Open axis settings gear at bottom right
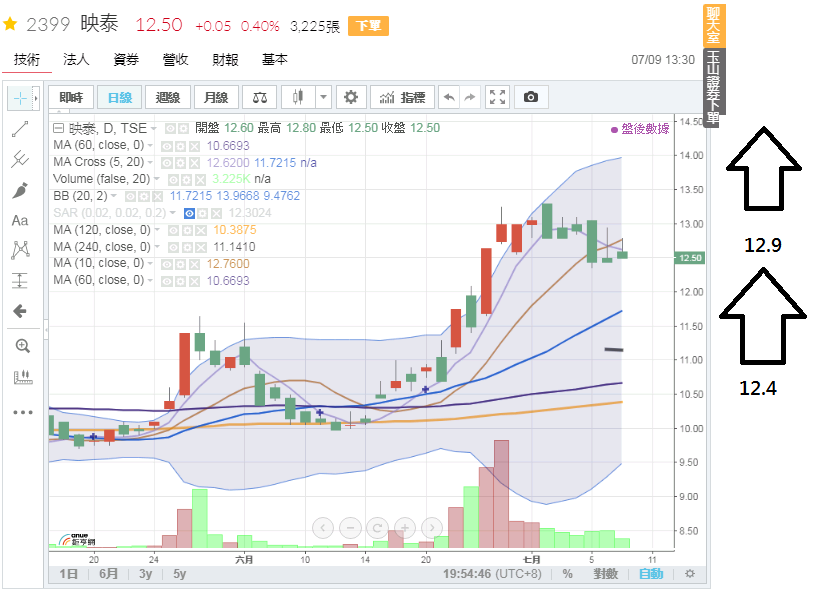830x600 pixels. (690, 574)
